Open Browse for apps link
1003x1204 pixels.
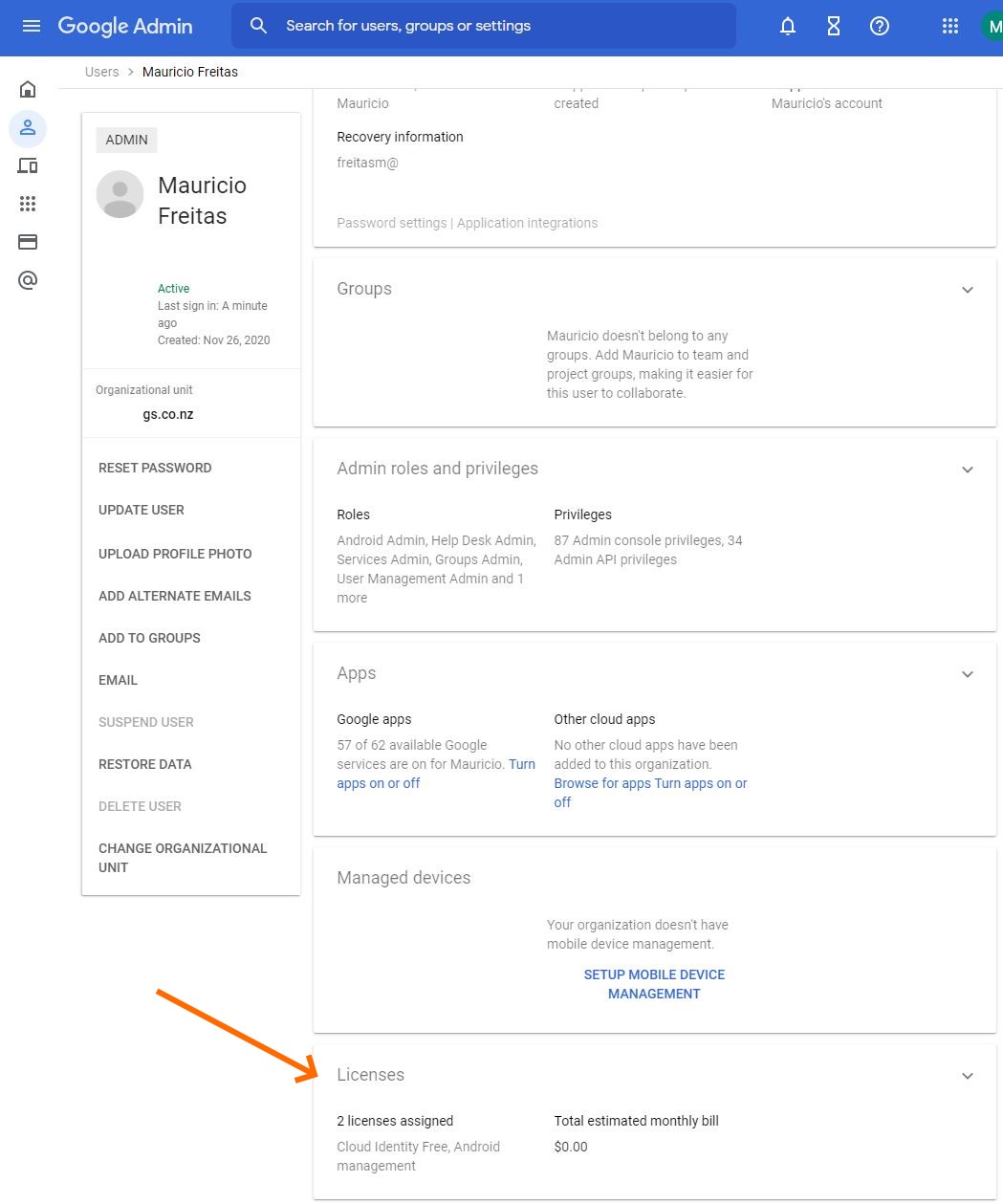coord(602,783)
